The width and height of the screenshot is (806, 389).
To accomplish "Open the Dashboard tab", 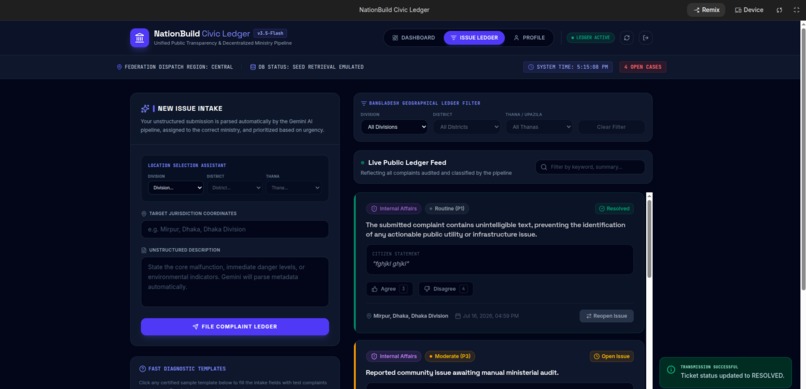I will point(414,38).
